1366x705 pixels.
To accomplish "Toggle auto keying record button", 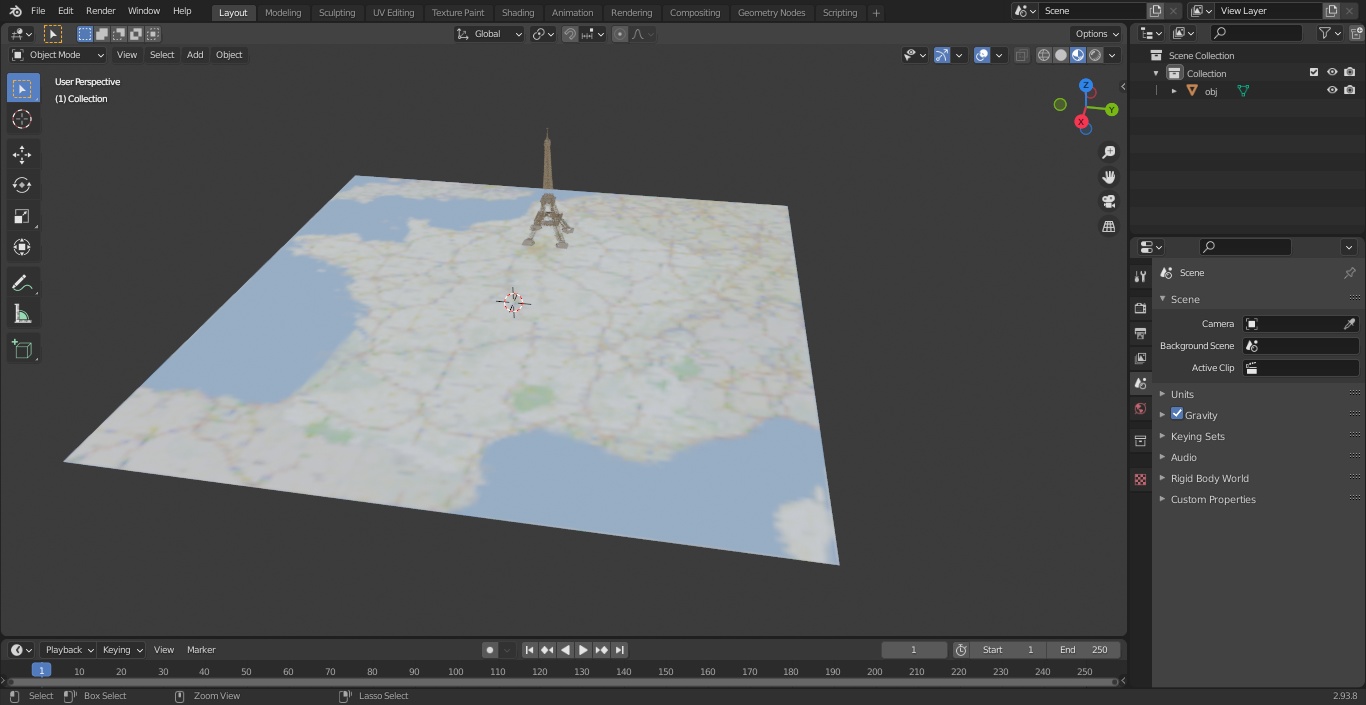I will tap(490, 650).
